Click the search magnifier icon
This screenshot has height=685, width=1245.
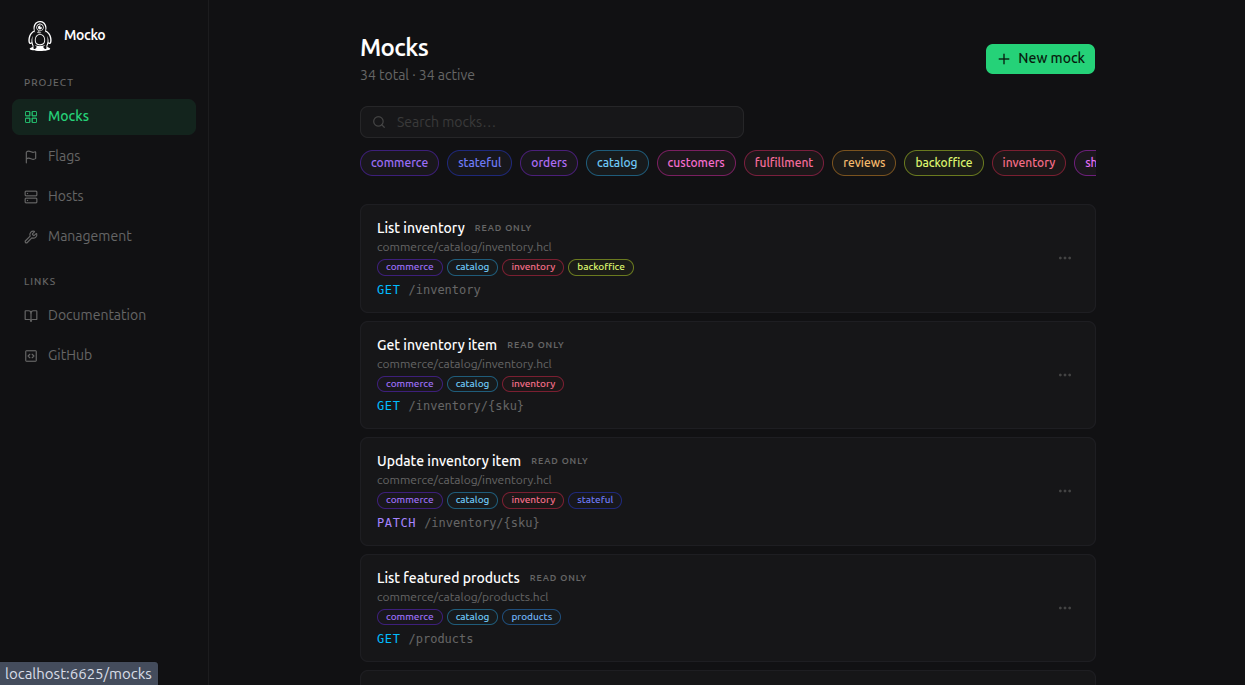[379, 122]
